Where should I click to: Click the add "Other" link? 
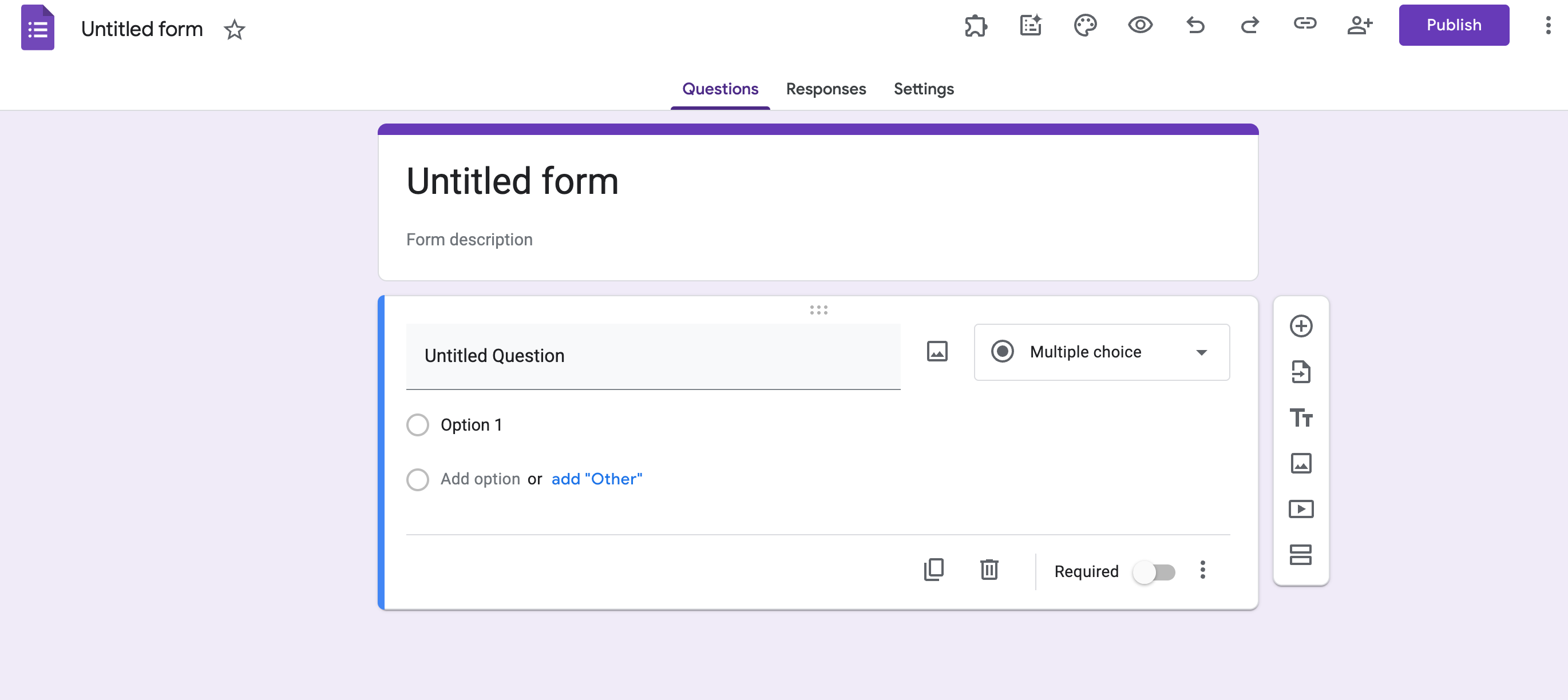596,479
